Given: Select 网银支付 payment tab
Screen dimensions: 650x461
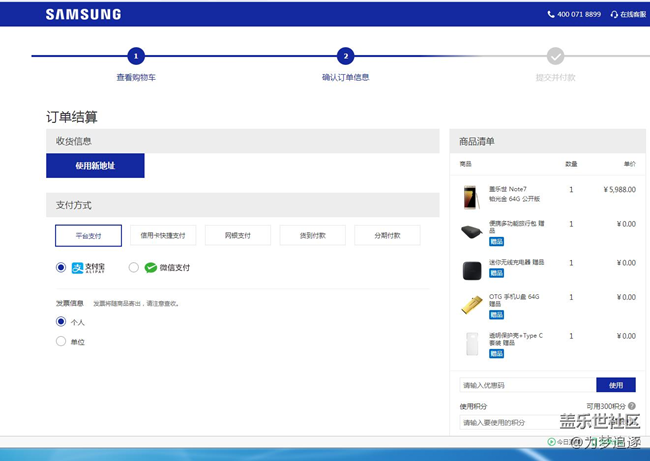Looking at the screenshot, I should pos(237,235).
